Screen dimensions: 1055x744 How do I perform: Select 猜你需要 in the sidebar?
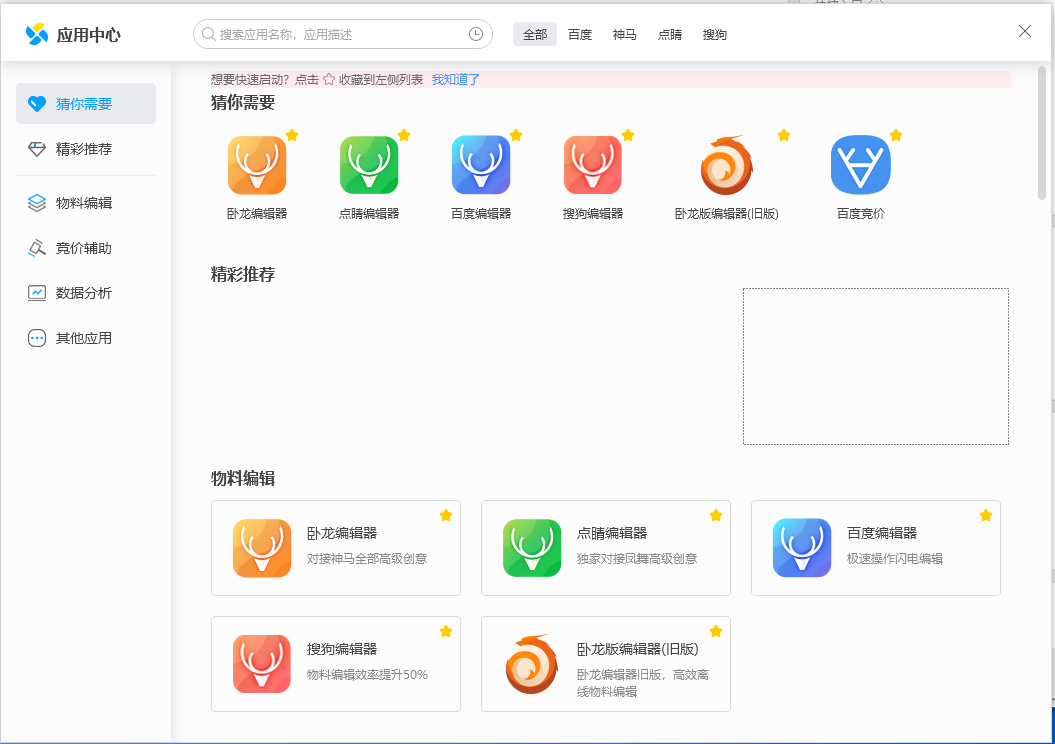[x=86, y=104]
